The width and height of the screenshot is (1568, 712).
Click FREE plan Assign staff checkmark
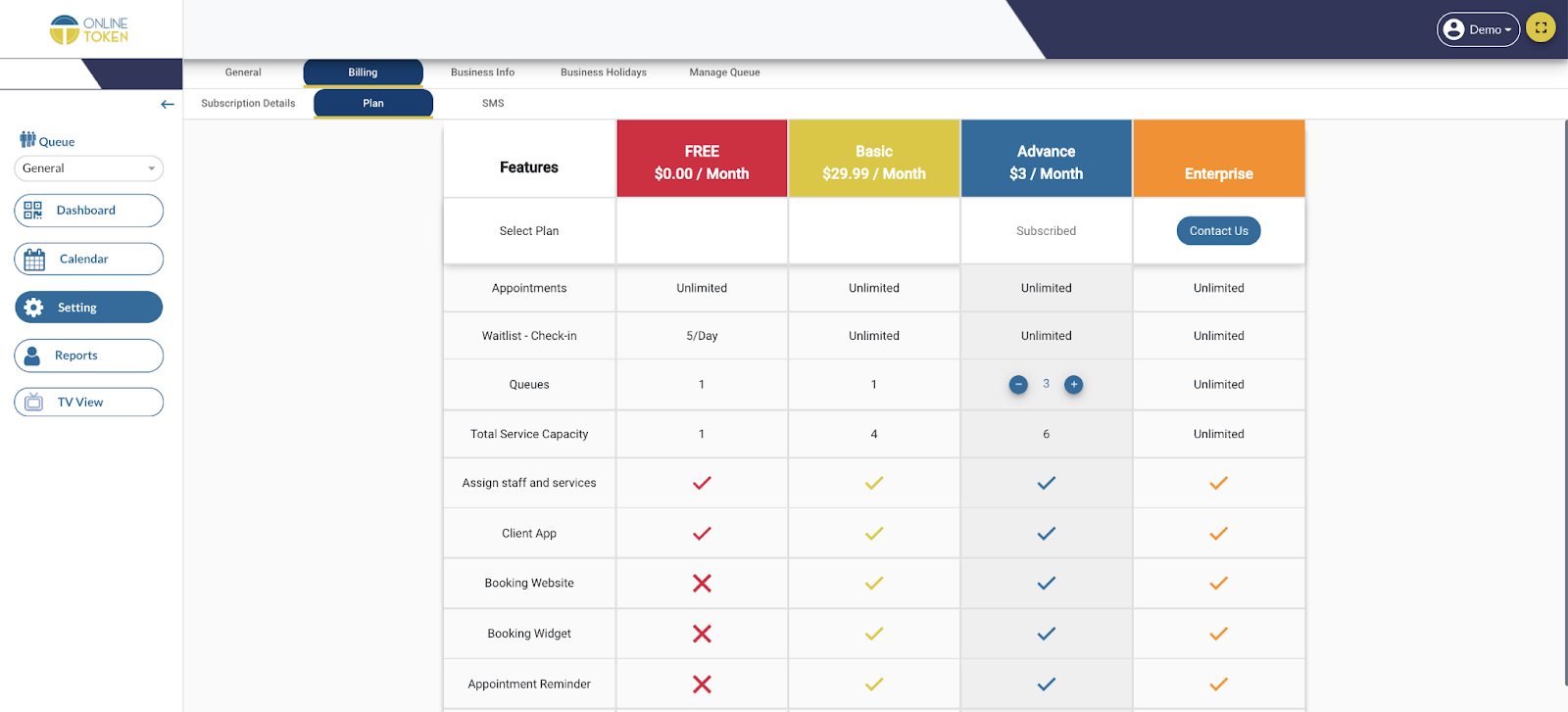tap(702, 483)
